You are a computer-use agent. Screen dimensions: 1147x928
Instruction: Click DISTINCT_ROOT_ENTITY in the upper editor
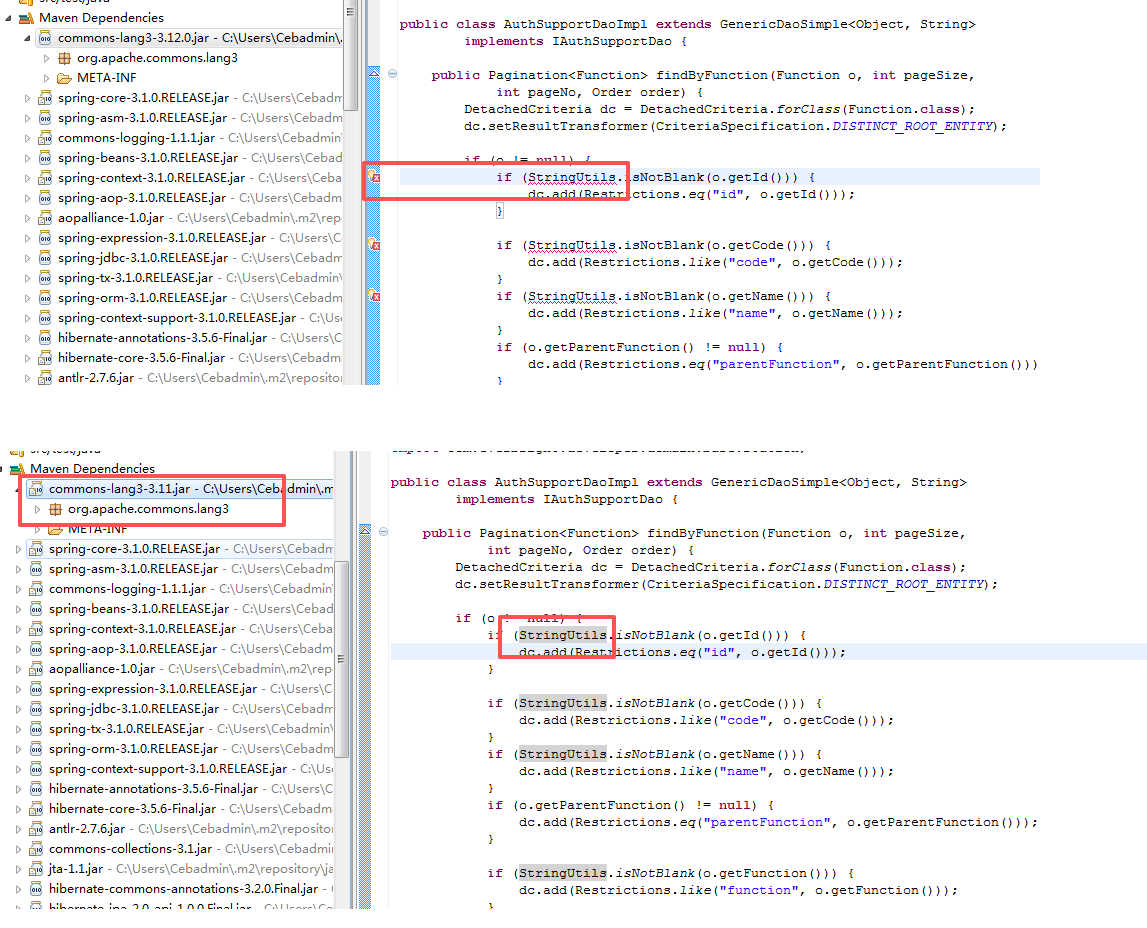913,127
